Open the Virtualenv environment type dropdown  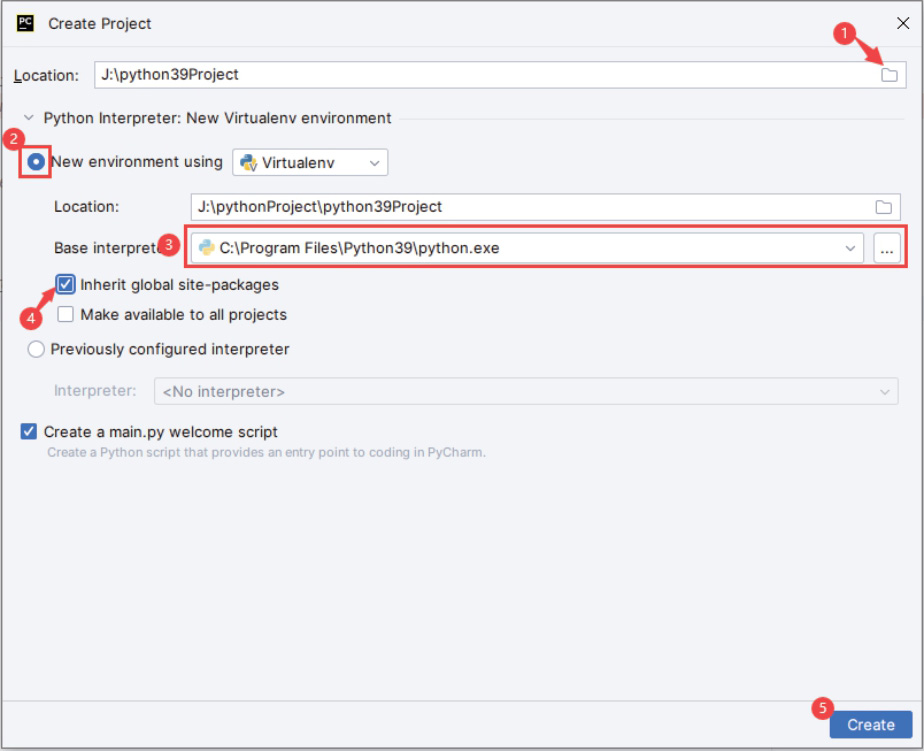[310, 163]
